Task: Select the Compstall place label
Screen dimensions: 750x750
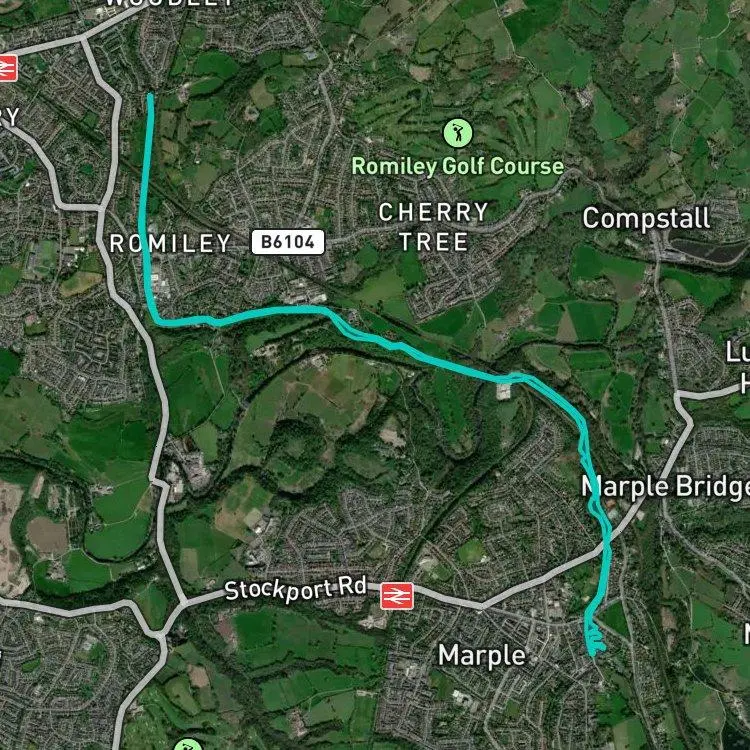Action: 646,219
